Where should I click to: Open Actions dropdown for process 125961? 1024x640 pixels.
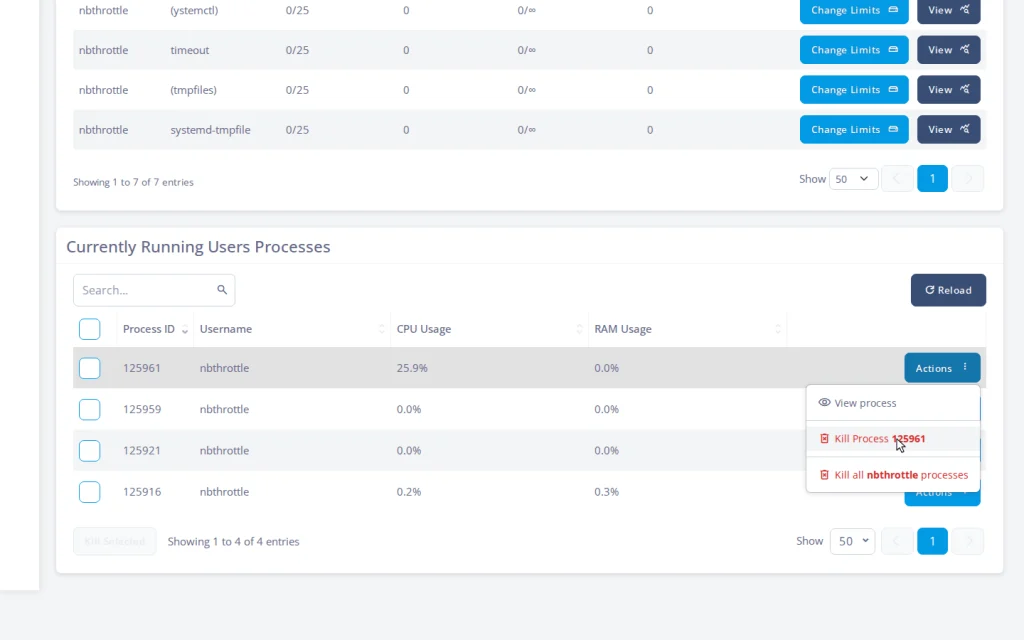click(942, 368)
